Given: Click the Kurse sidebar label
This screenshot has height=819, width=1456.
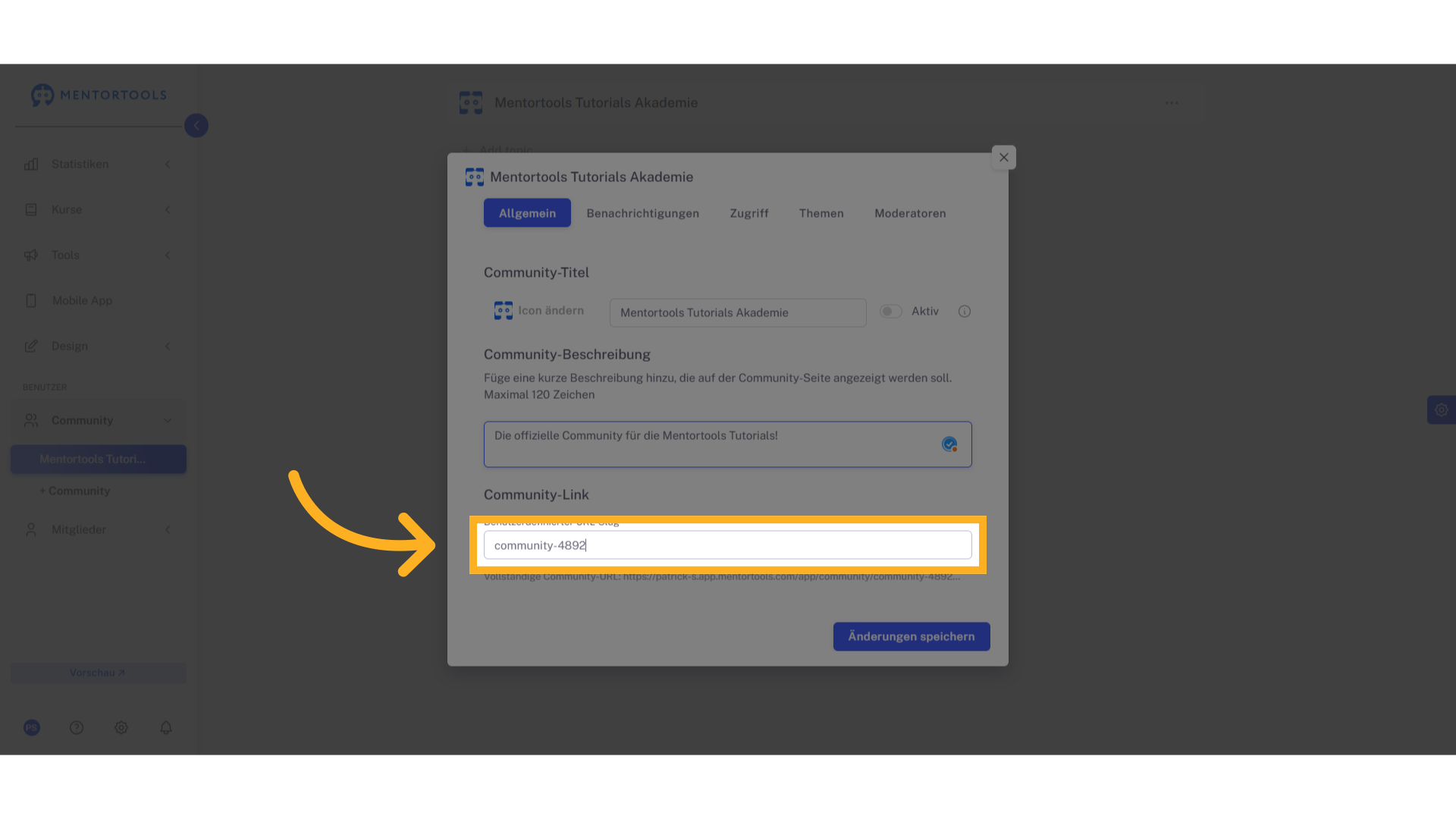Looking at the screenshot, I should (67, 210).
